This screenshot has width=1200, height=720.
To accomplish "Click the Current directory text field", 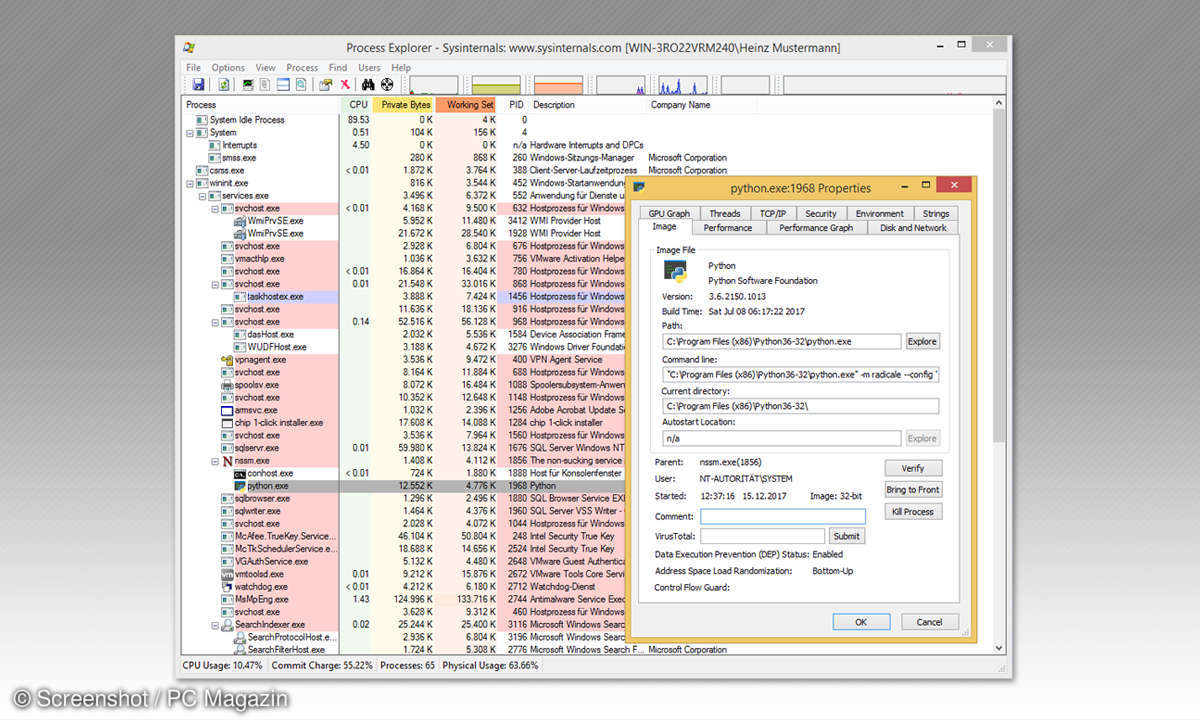I will [800, 406].
